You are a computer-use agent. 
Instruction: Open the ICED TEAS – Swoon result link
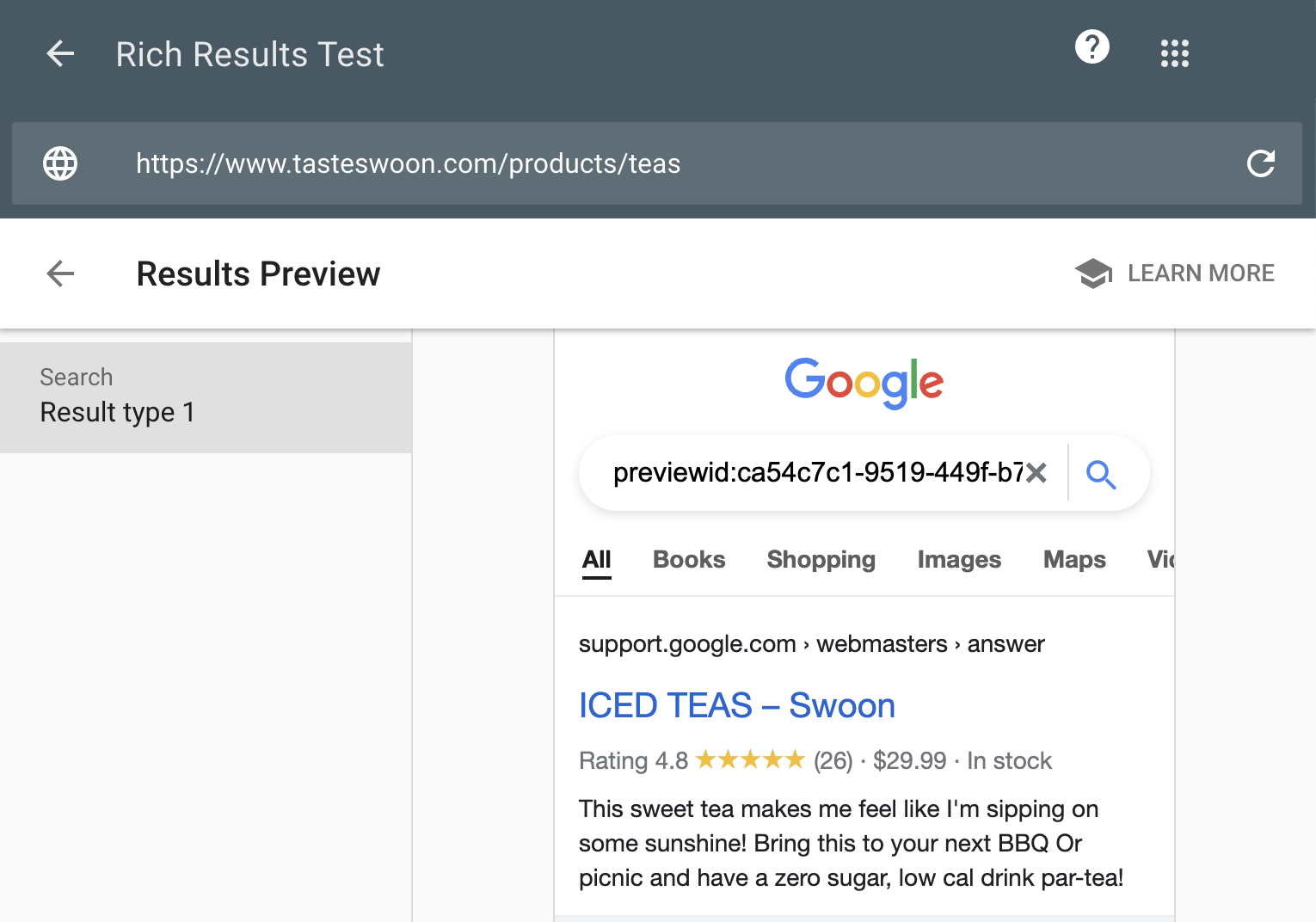point(736,706)
